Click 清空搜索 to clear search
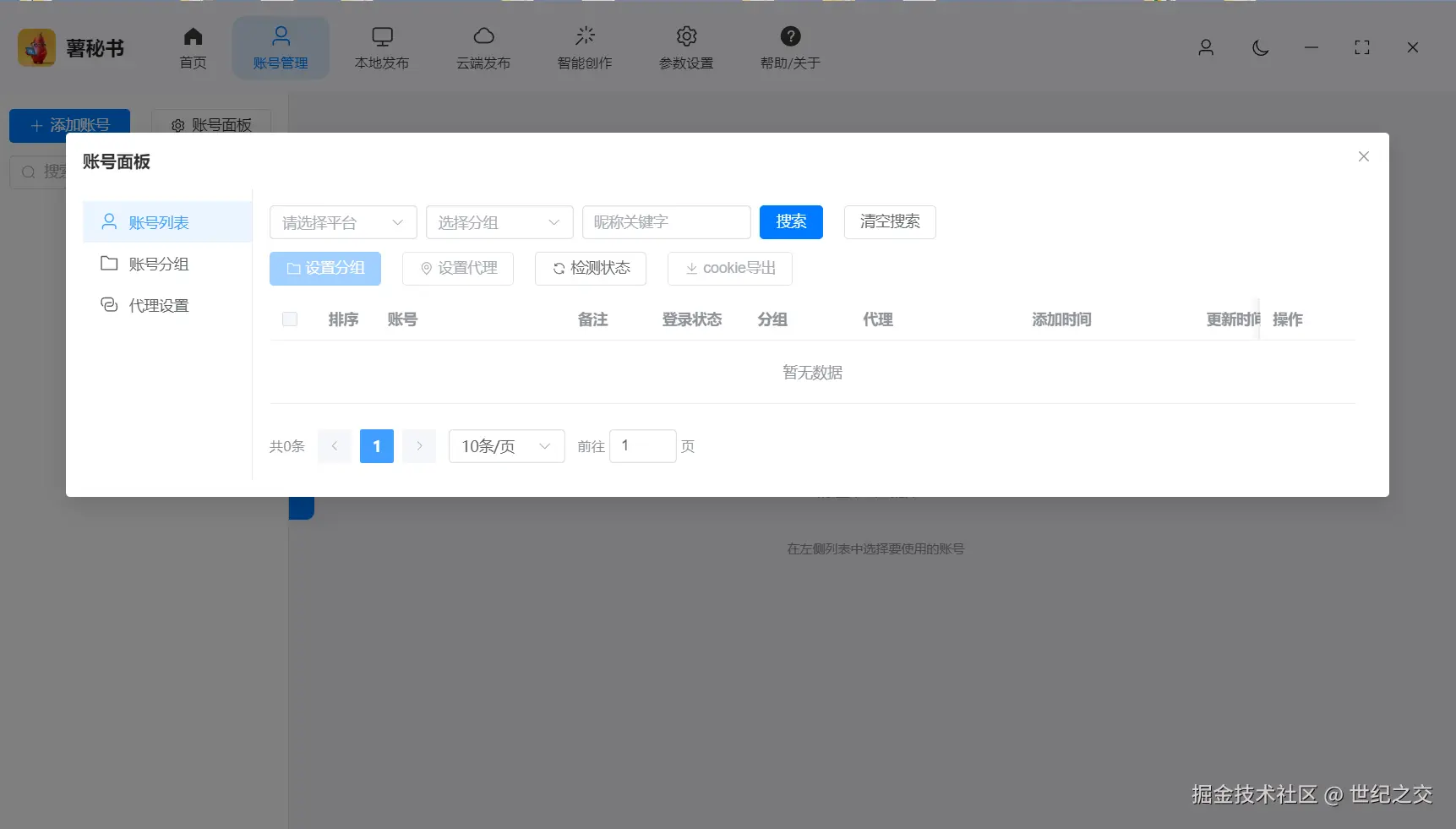The height and width of the screenshot is (829, 1456). (889, 222)
